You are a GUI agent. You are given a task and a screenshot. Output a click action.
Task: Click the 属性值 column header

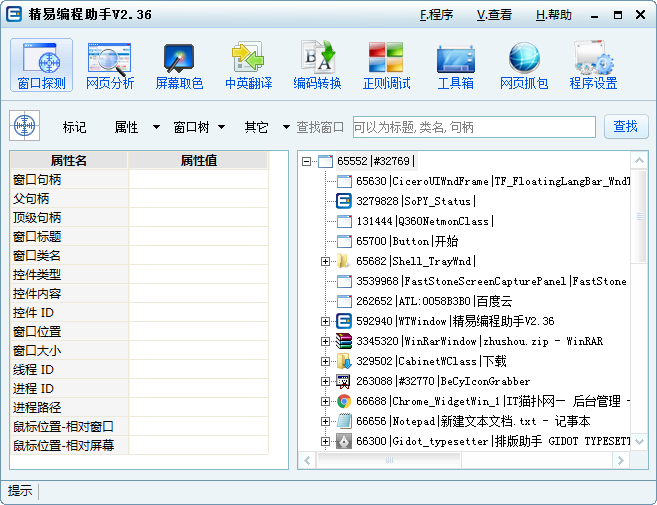[x=198, y=160]
